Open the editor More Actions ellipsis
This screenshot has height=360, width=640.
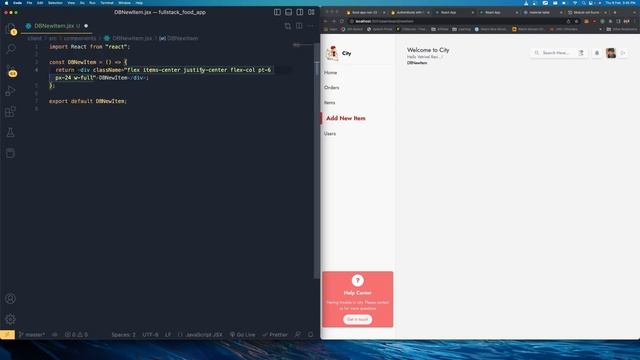pyautogui.click(x=311, y=26)
